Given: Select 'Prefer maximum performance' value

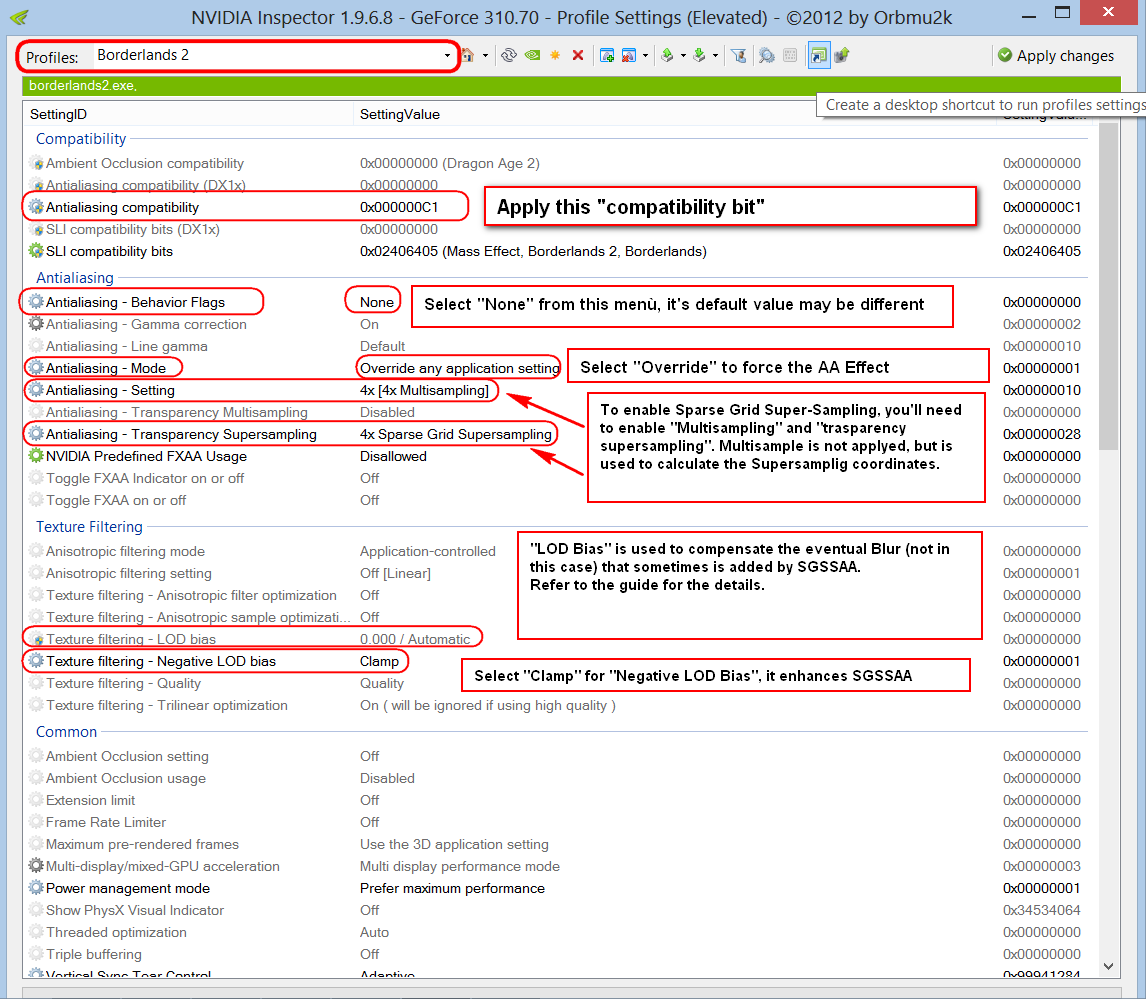Looking at the screenshot, I should click(452, 888).
